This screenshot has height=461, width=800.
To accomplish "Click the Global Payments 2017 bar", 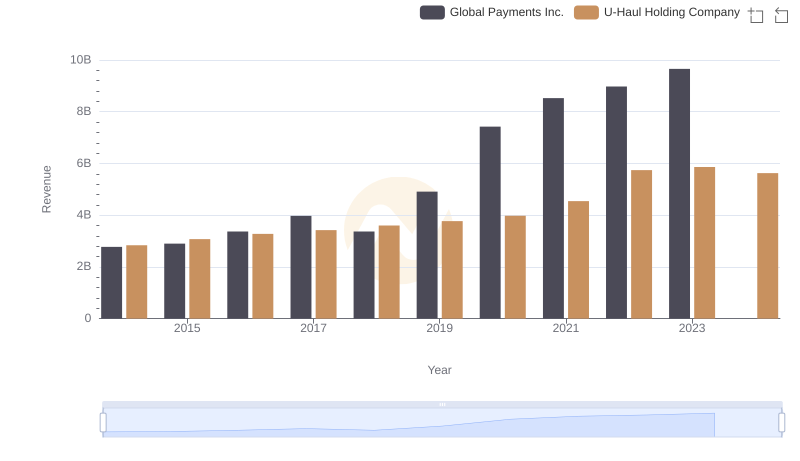I will 301,267.
